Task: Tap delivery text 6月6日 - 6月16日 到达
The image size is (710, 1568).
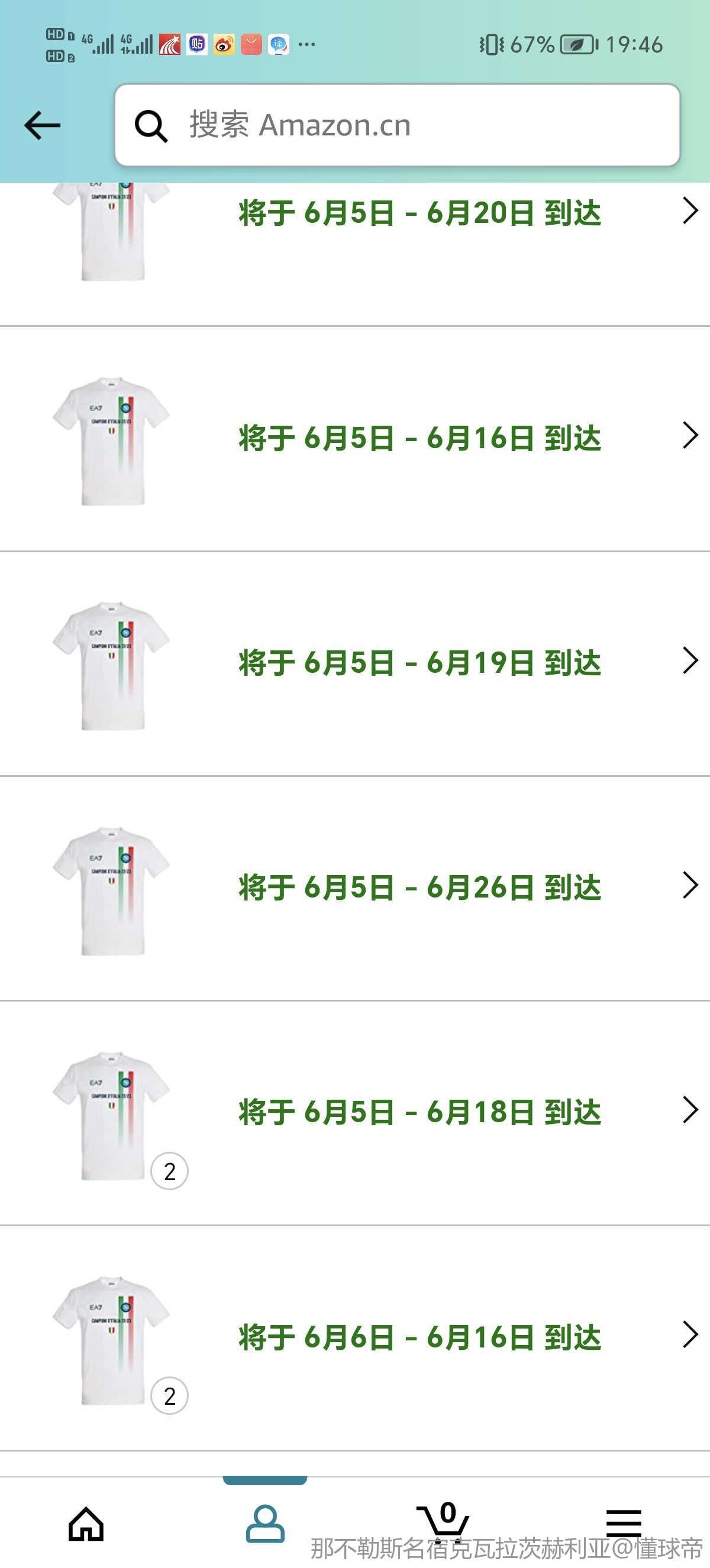Action: click(x=419, y=1337)
